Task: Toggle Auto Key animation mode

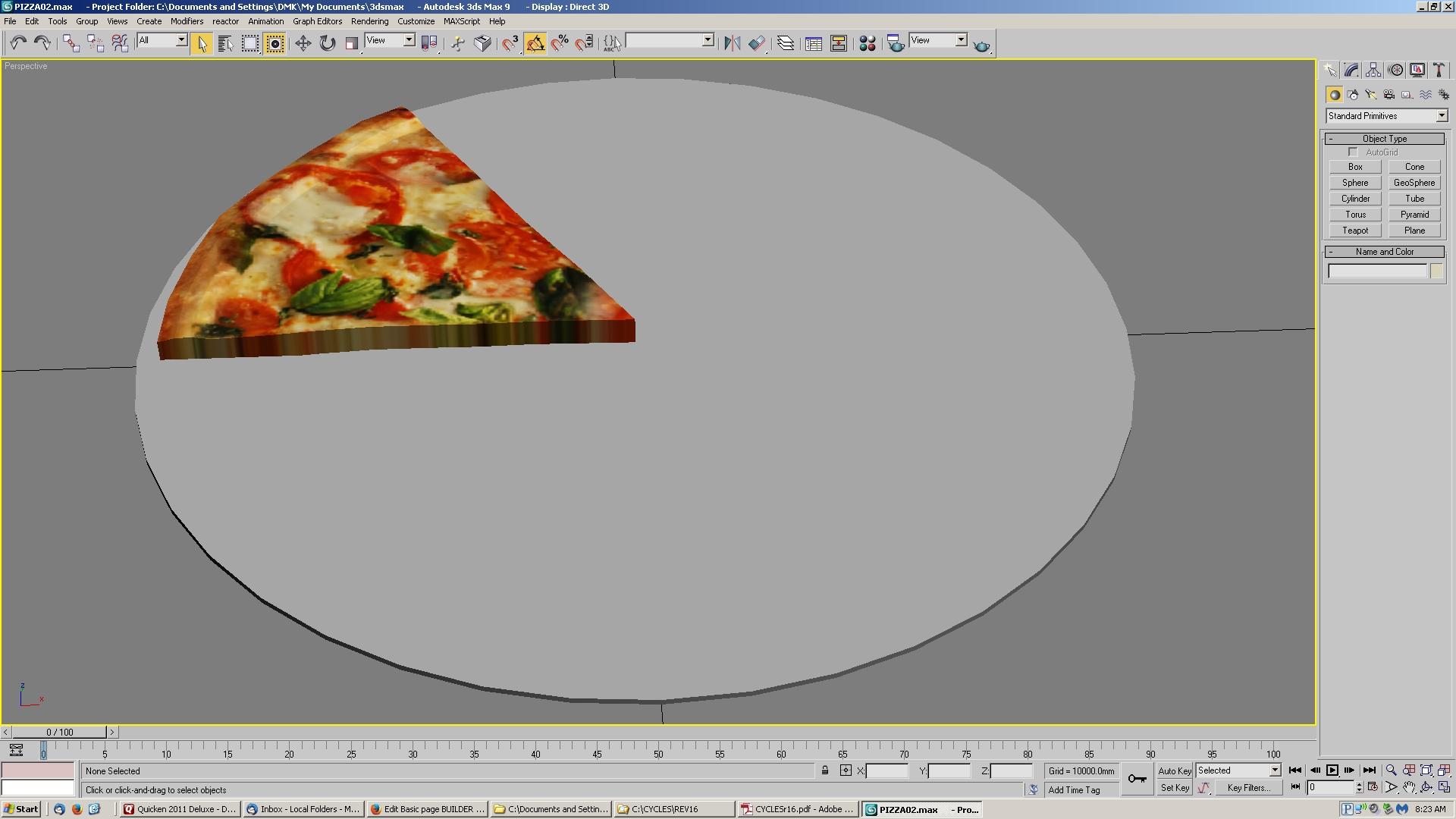Action: pyautogui.click(x=1174, y=770)
